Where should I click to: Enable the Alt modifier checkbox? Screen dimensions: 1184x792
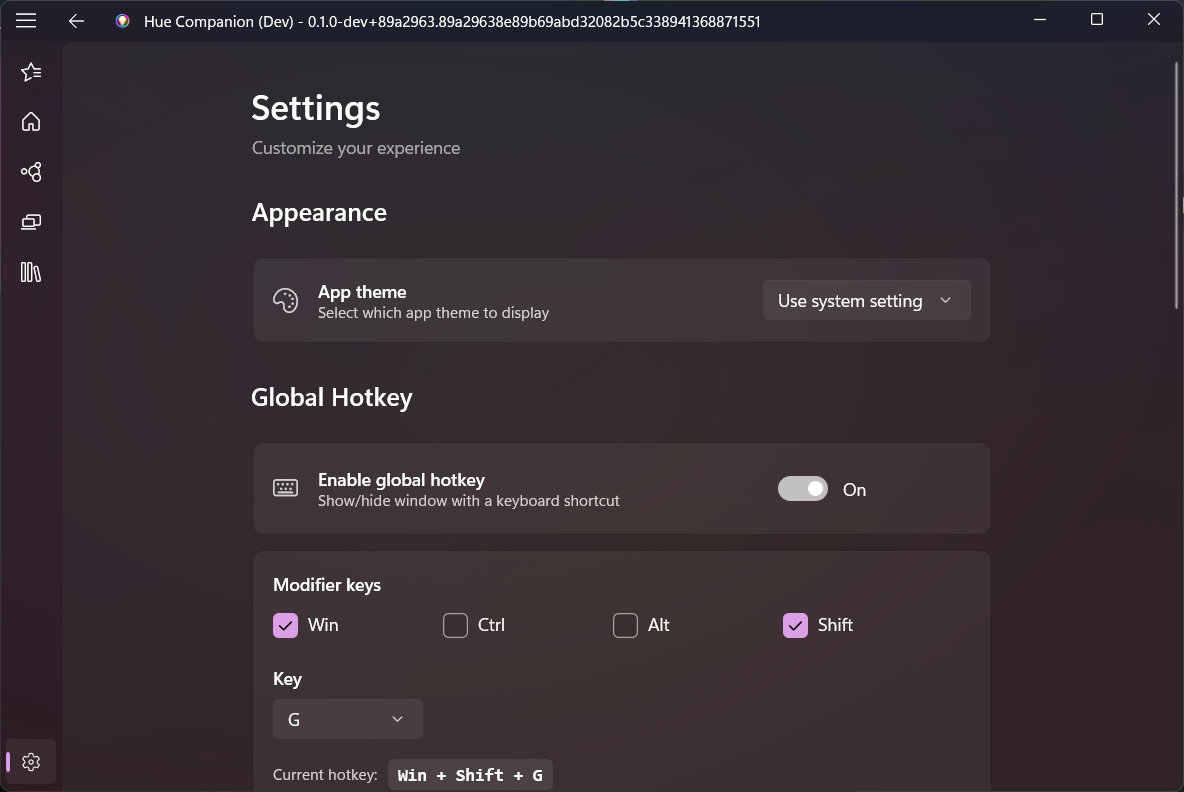[x=625, y=625]
